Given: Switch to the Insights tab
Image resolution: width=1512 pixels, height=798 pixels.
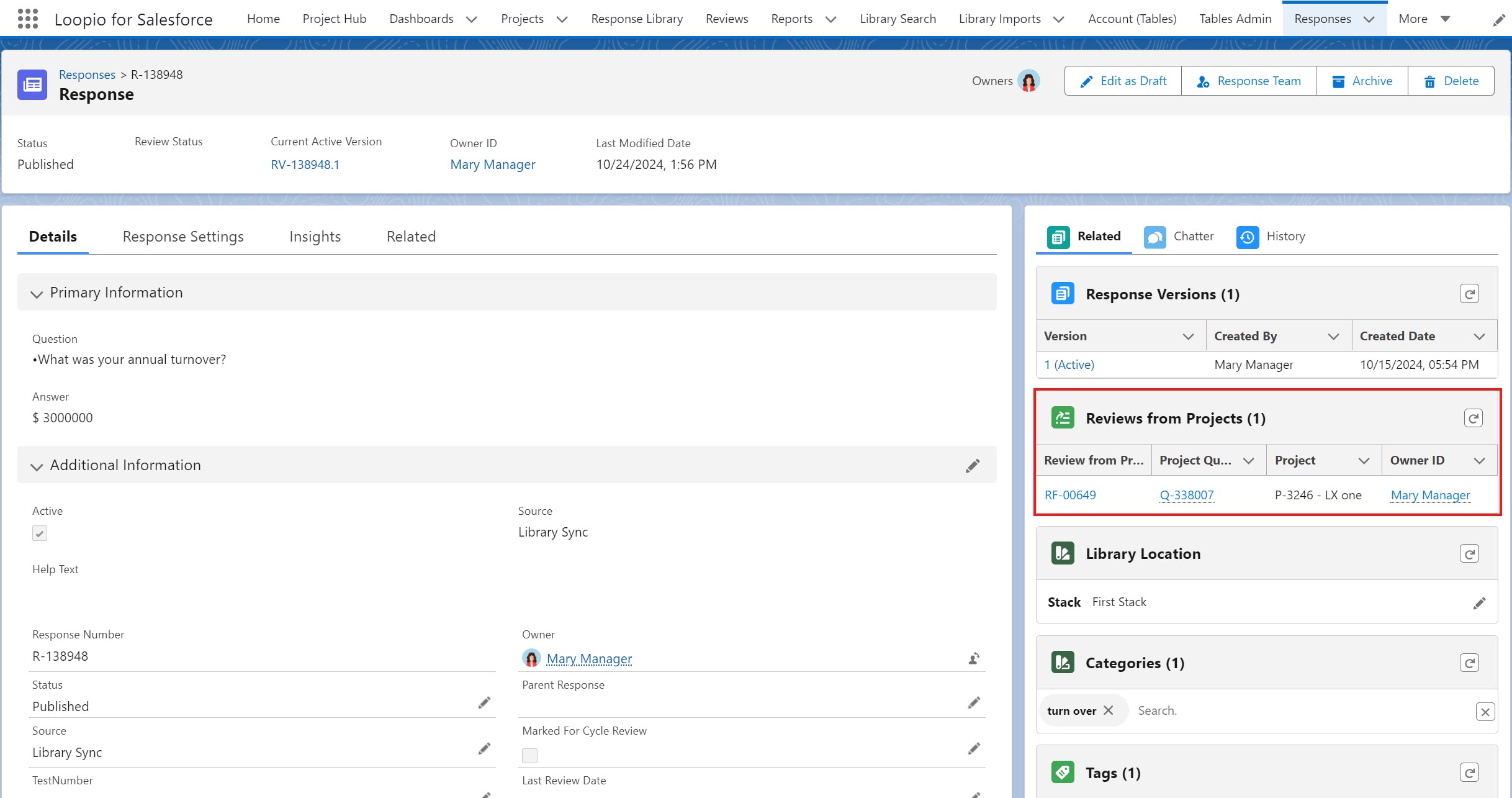Looking at the screenshot, I should pyautogui.click(x=315, y=237).
